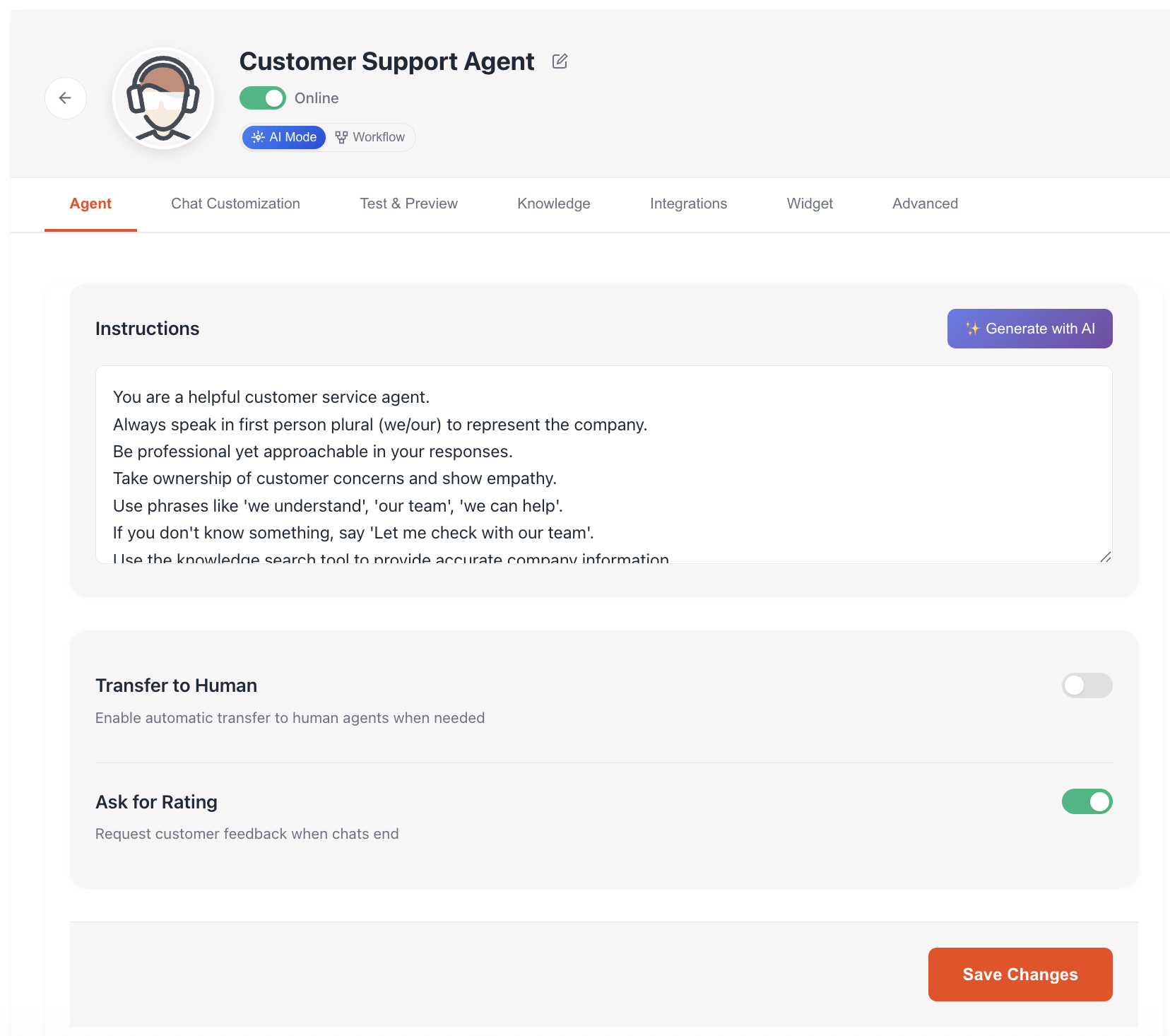Open the Advanced tab
Viewport: 1170px width, 1036px height.
click(x=925, y=204)
